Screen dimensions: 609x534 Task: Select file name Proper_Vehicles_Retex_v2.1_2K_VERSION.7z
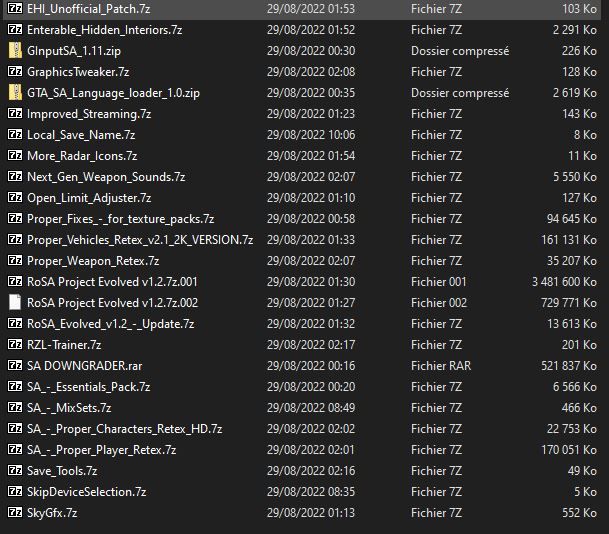click(x=140, y=240)
